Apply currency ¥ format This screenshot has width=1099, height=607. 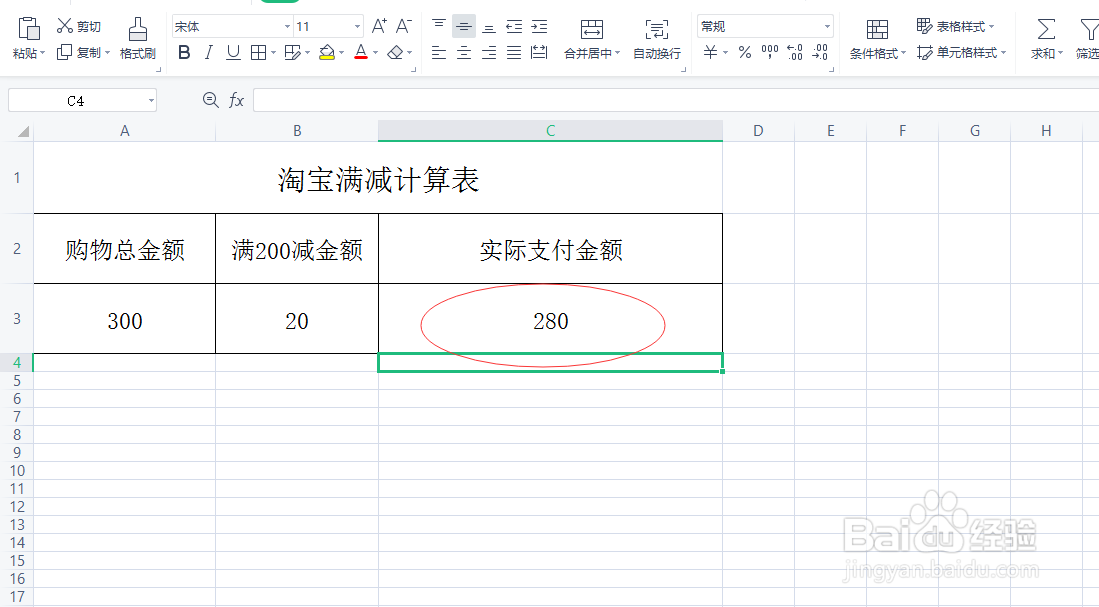pos(711,53)
